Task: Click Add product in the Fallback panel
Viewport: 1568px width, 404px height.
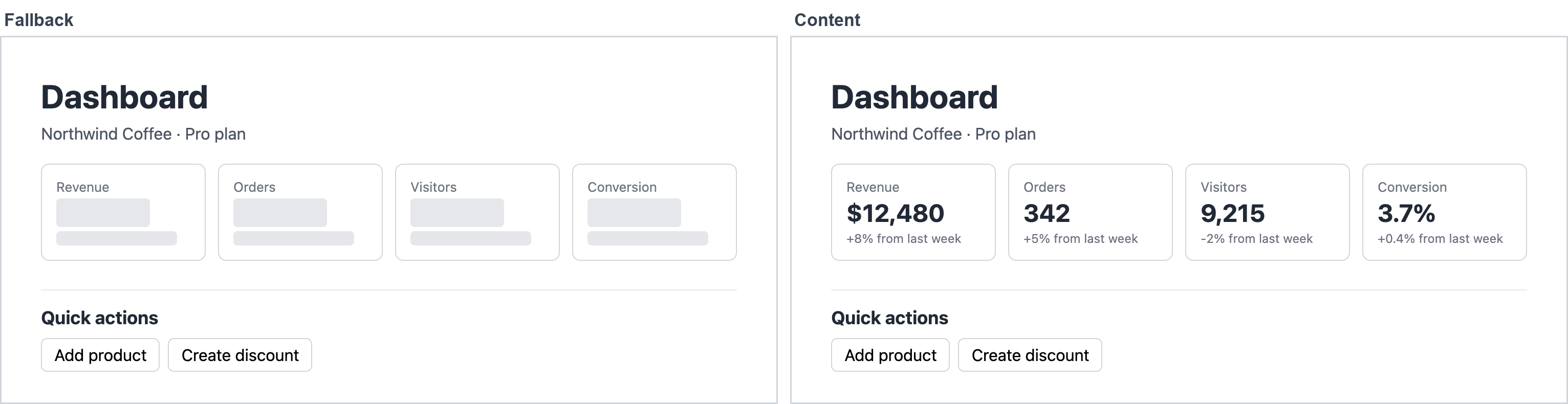Action: tap(100, 355)
